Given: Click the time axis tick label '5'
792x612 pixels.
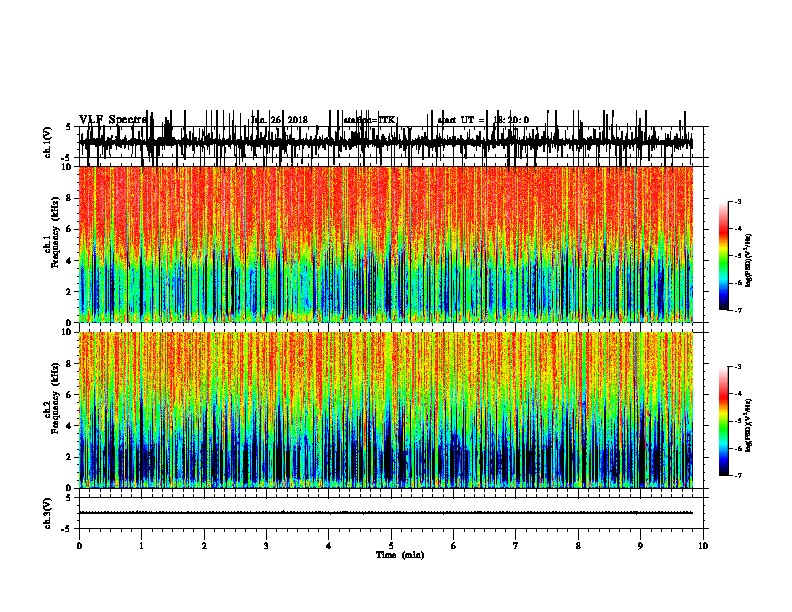Looking at the screenshot, I should click(x=391, y=546).
